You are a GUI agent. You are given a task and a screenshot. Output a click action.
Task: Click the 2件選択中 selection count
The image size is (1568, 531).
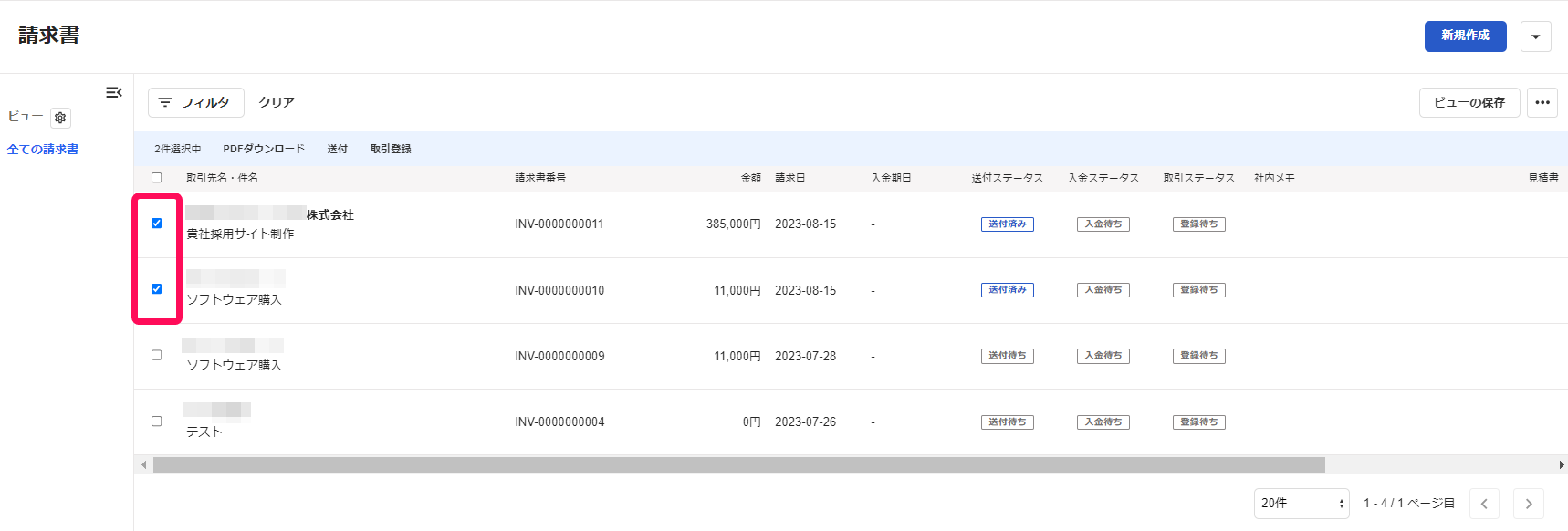point(177,149)
